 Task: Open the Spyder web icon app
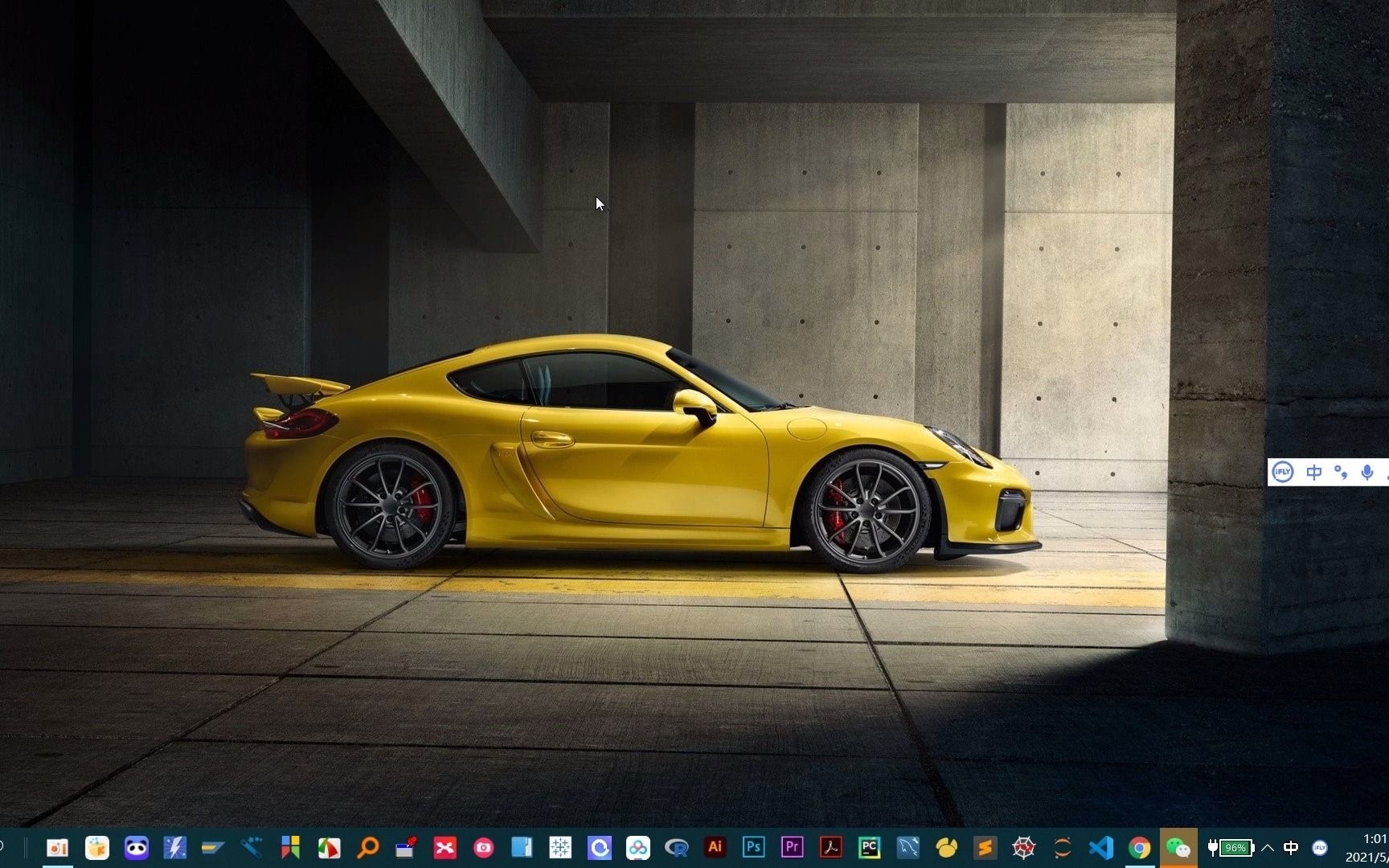[1023, 847]
